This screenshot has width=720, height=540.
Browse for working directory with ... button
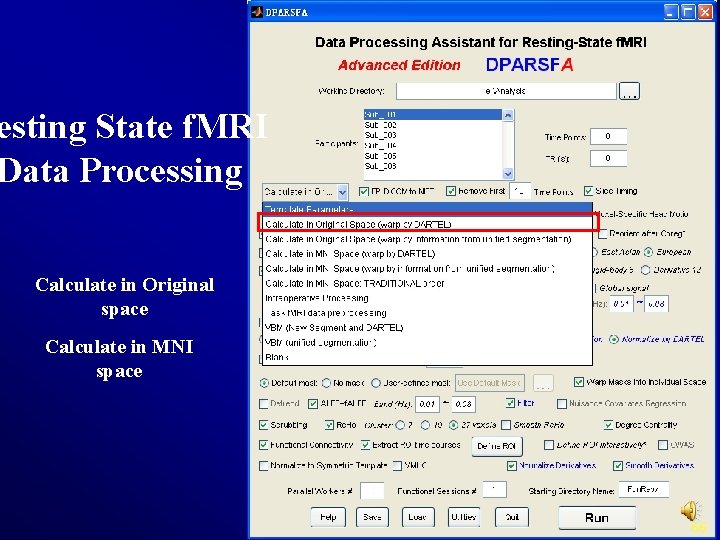[629, 91]
